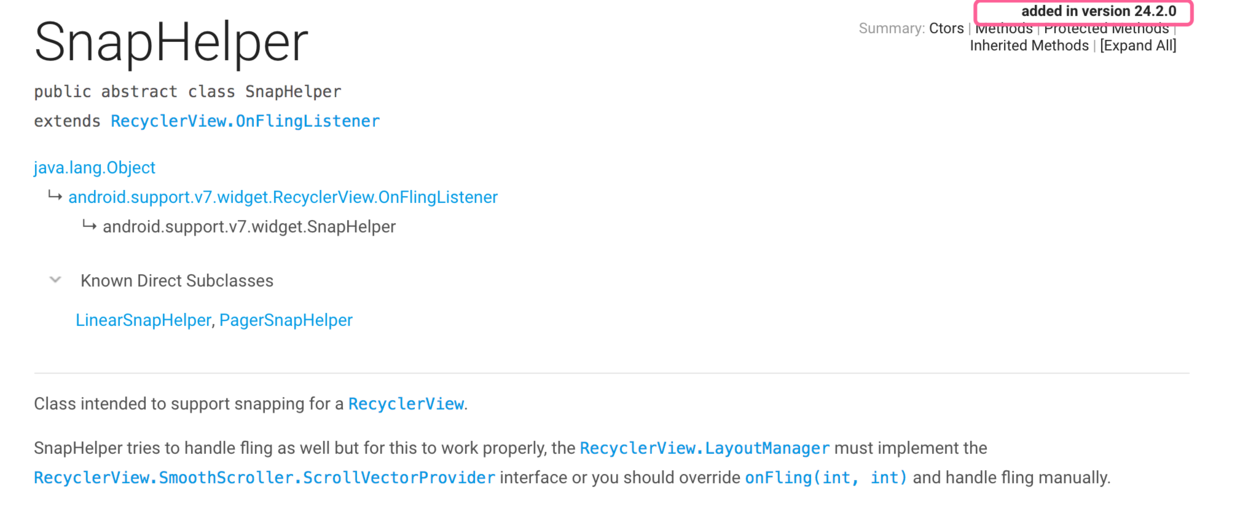1240x530 pixels.
Task: Click the public abstract class SnapHelper declaration
Action: pyautogui.click(x=188, y=91)
